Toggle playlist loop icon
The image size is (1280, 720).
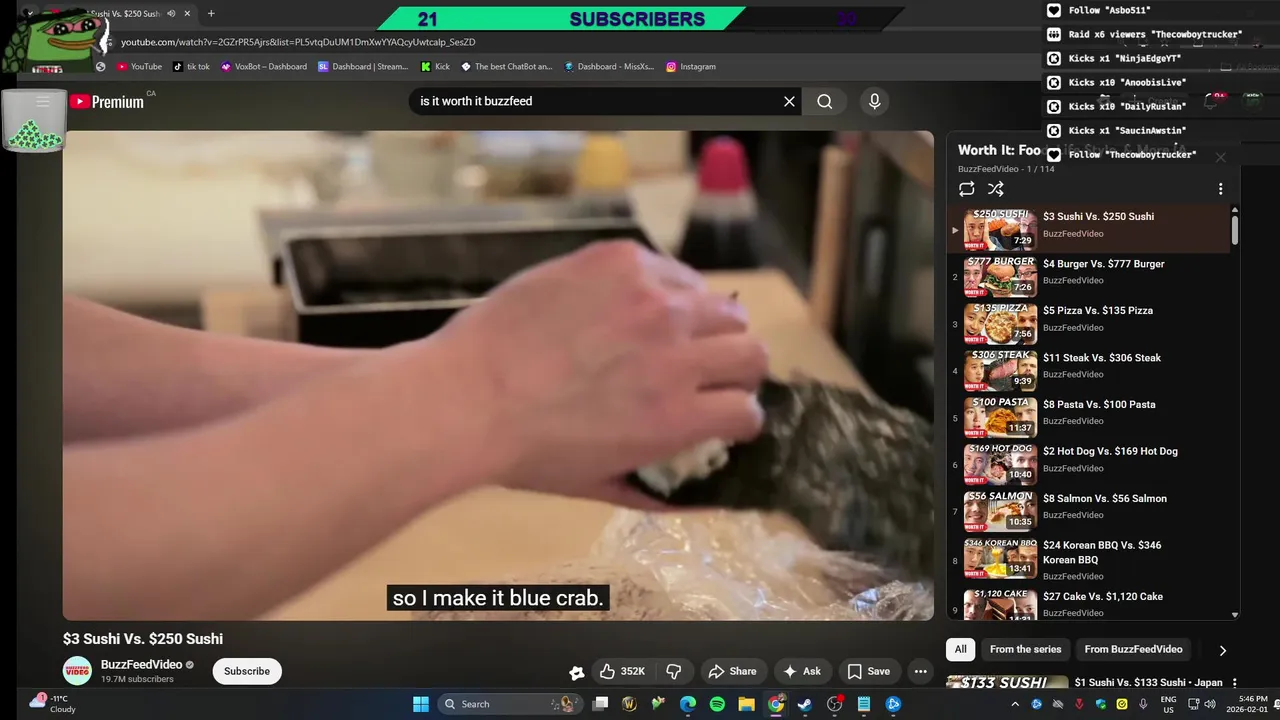pos(966,189)
